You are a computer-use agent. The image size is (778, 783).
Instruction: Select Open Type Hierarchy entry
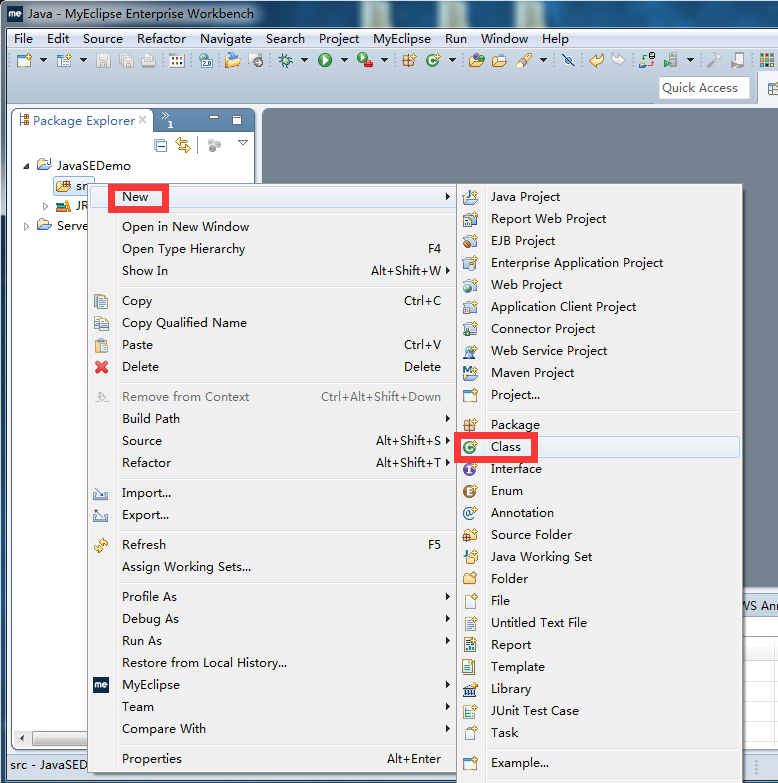coord(273,249)
